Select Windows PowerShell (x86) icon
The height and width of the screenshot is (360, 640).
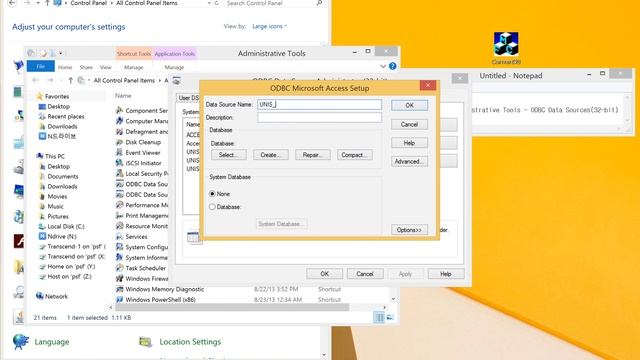pyautogui.click(x=120, y=300)
